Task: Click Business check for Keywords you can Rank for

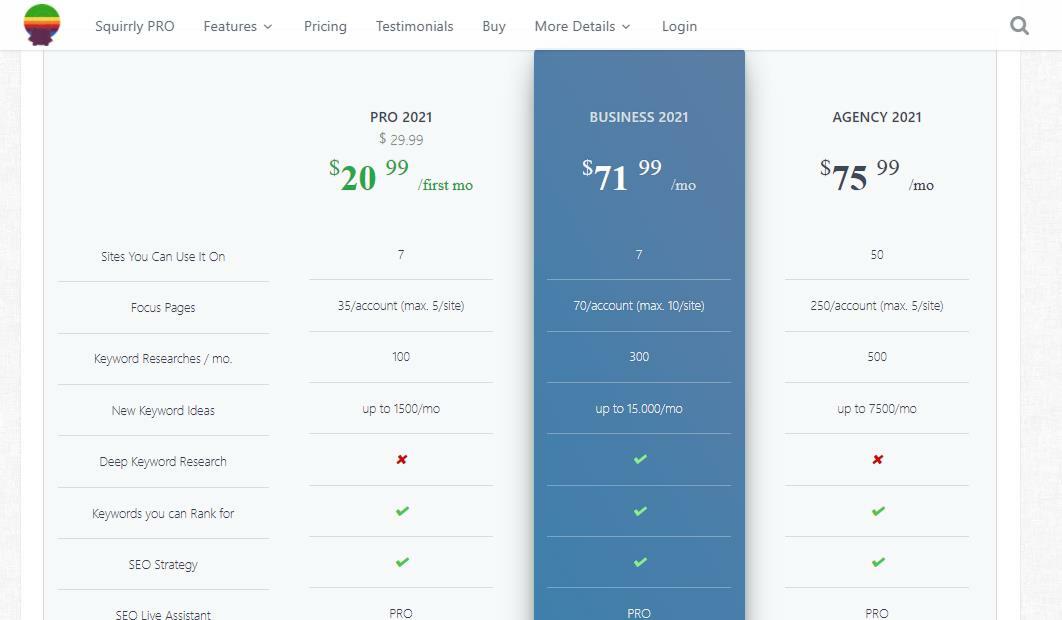Action: tap(639, 511)
